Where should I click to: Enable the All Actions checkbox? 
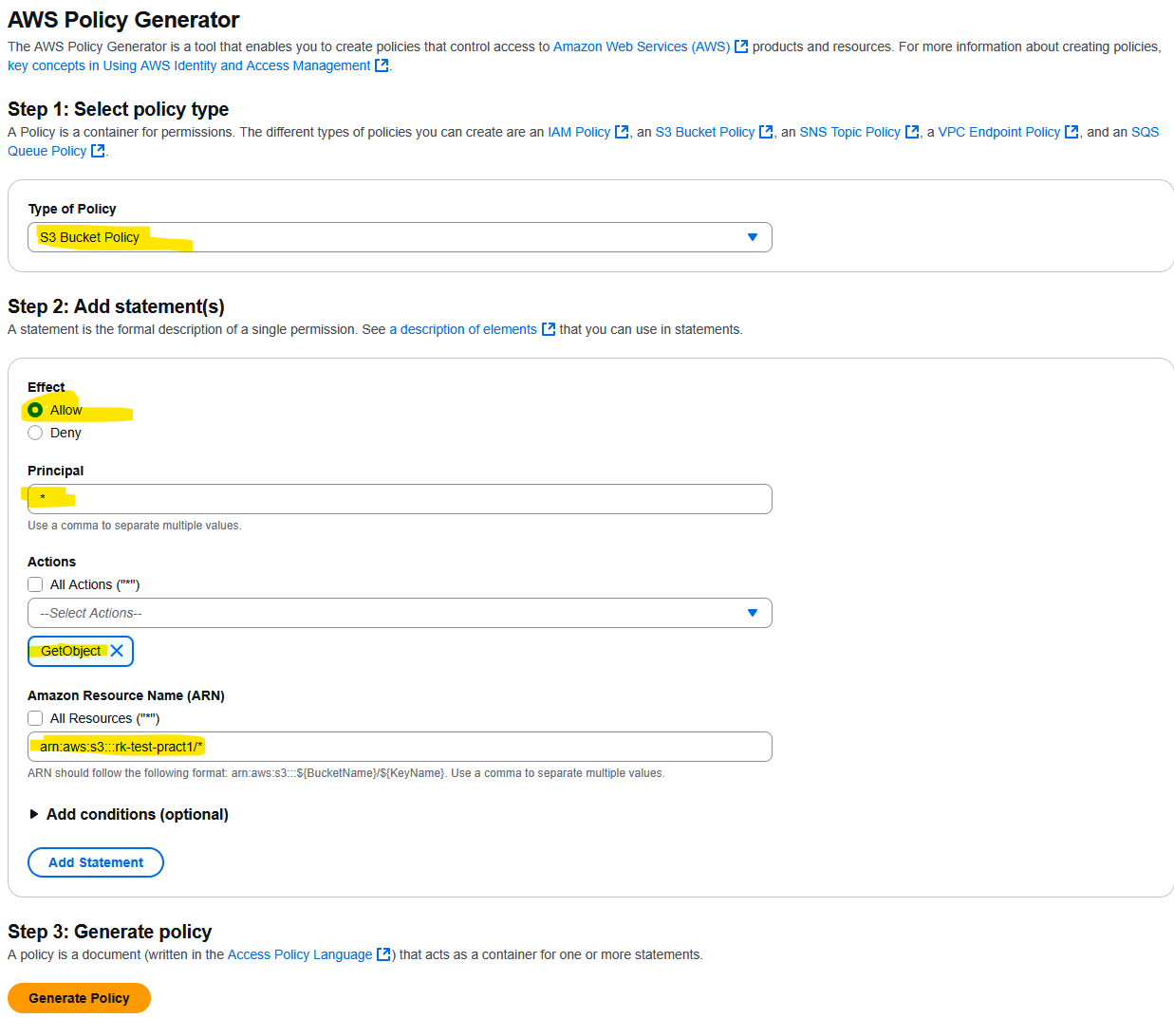click(x=35, y=584)
